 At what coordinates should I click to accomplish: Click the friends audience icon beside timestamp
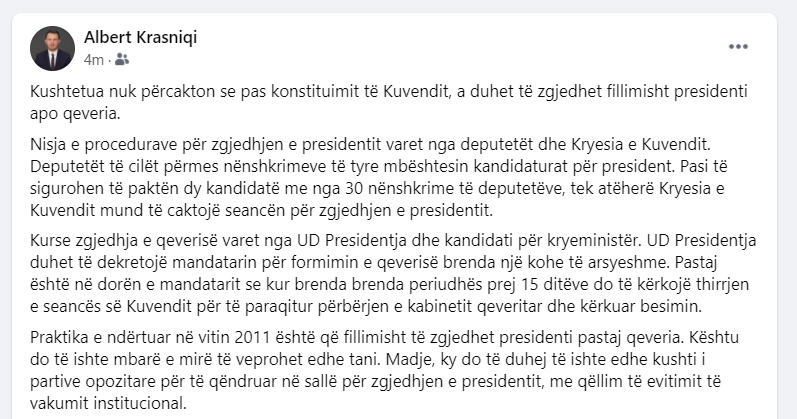click(121, 59)
